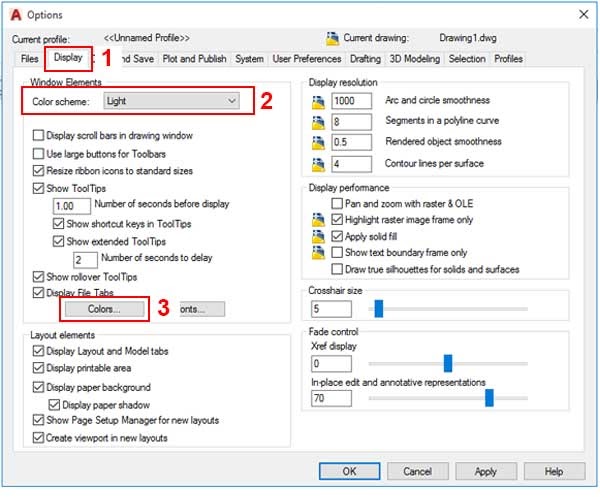Image resolution: width=600 pixels, height=497 pixels.
Task: Click the Segments in a polyline curve field
Action: [x=351, y=122]
